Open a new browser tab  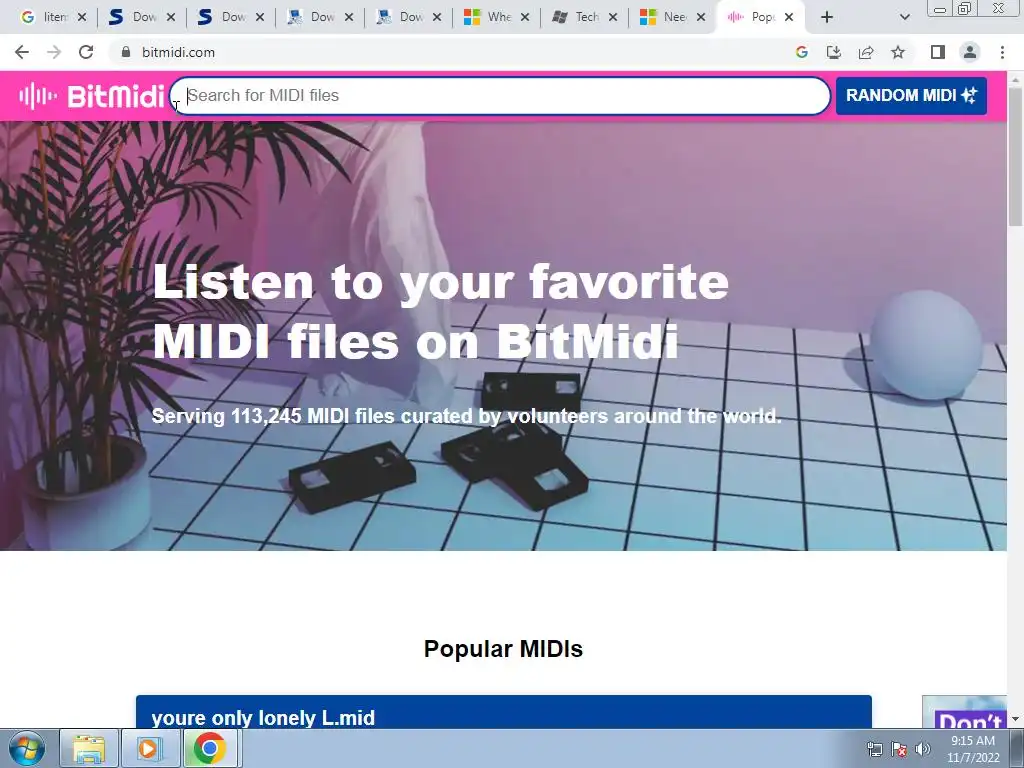(x=827, y=17)
